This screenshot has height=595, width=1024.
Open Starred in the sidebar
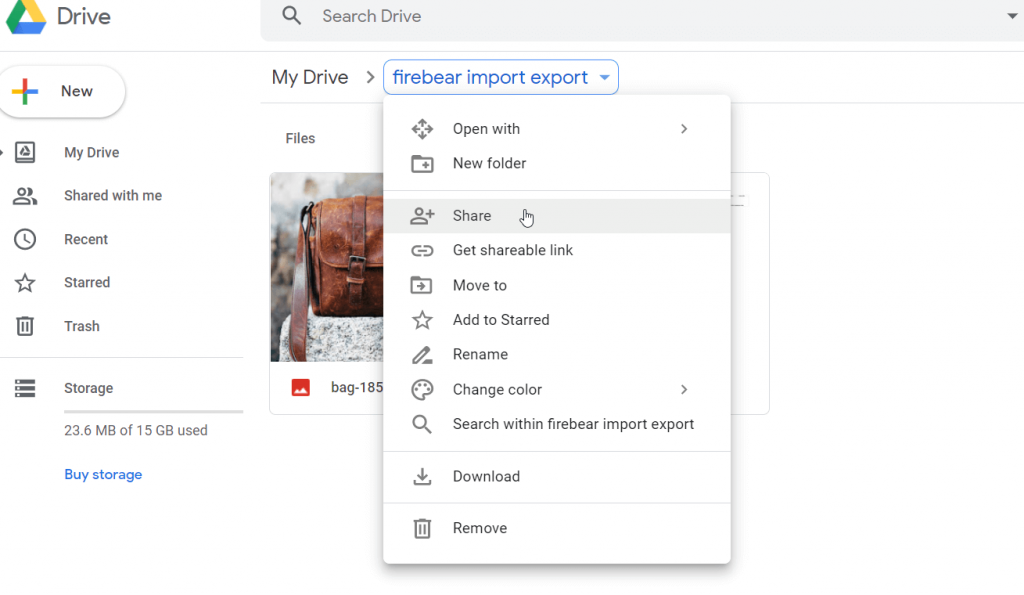point(87,282)
